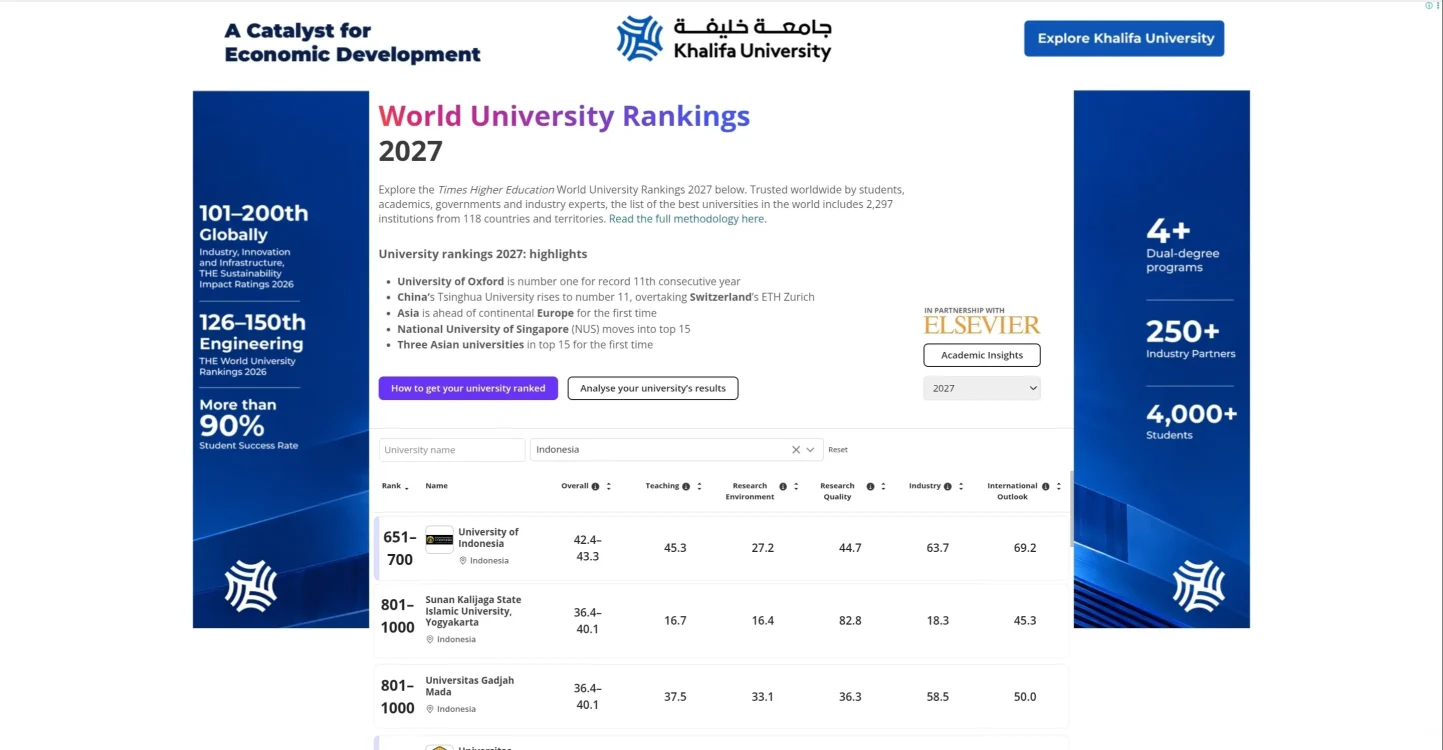Click Analyse your university's results button
Image resolution: width=1443 pixels, height=750 pixels.
pos(653,388)
